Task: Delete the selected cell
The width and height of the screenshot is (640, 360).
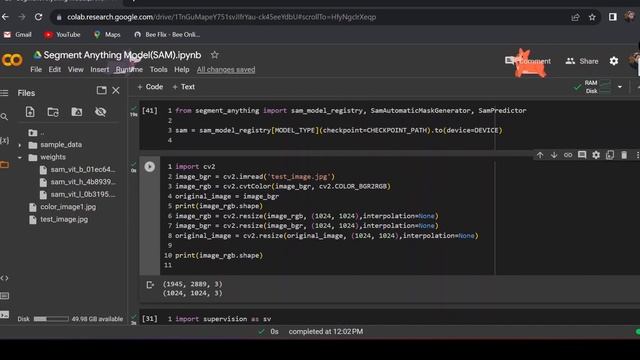Action: 624,155
